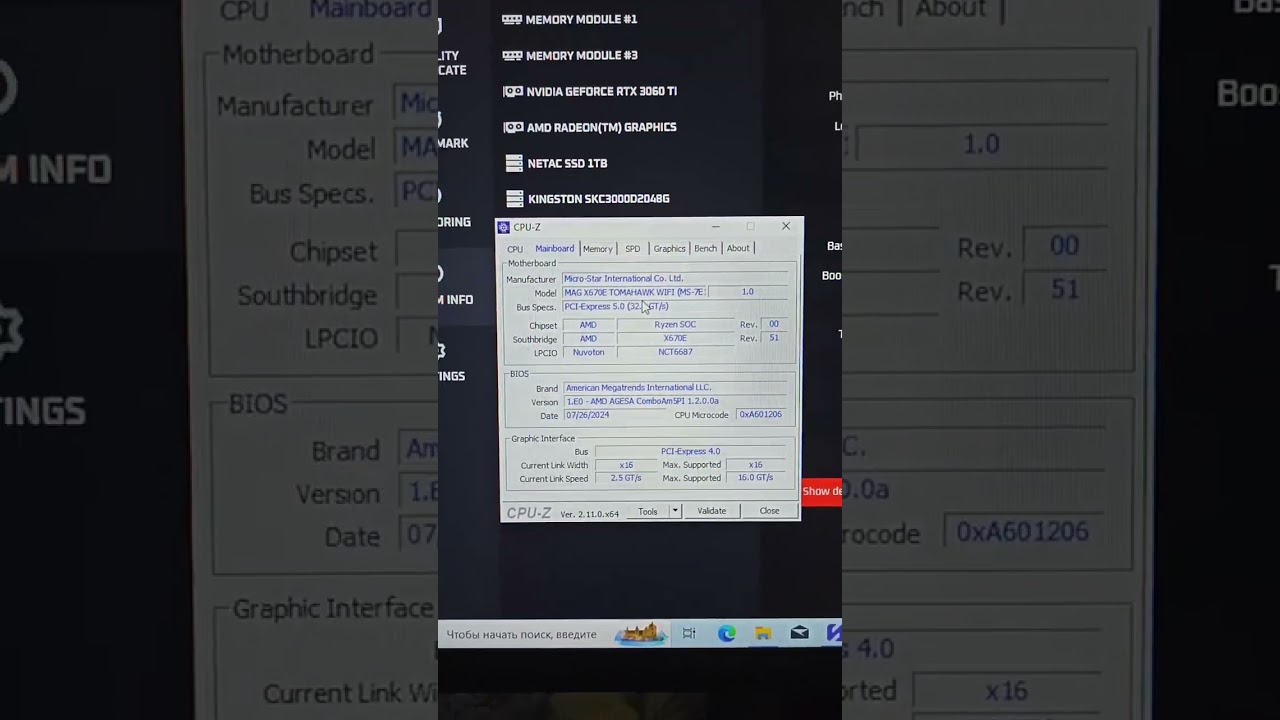Click the Current Link Speed 2.5 GT/s value
This screenshot has height=720, width=1280.
click(626, 478)
